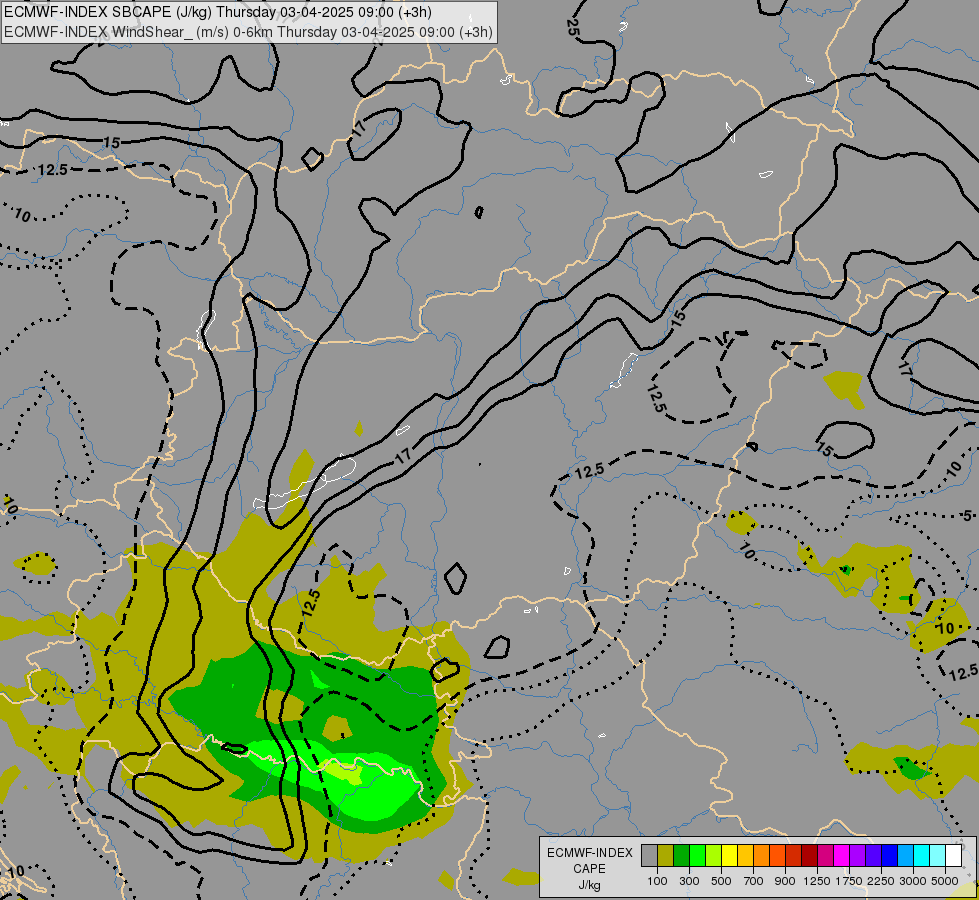Click the 5 wind shear contour label
979x900 pixels.
[x=967, y=516]
